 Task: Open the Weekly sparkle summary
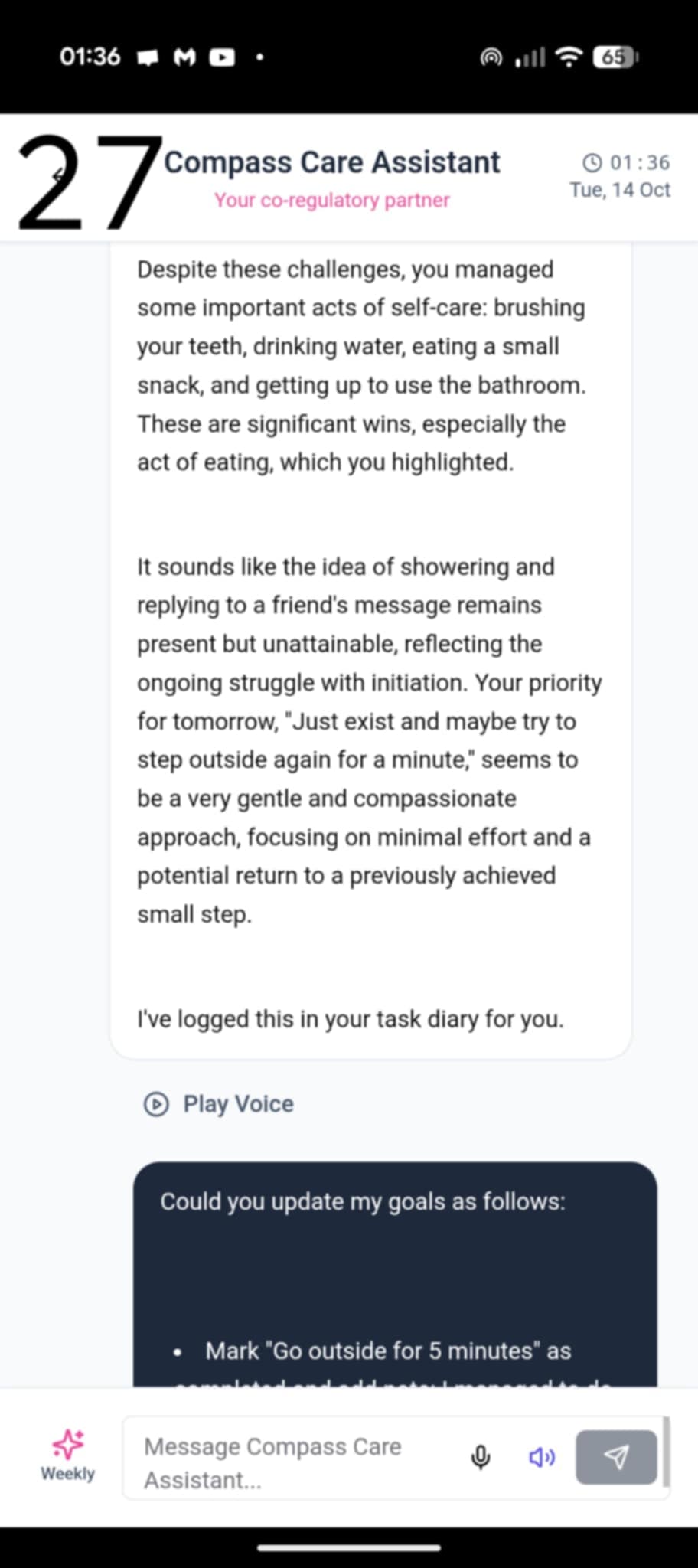click(x=67, y=1455)
